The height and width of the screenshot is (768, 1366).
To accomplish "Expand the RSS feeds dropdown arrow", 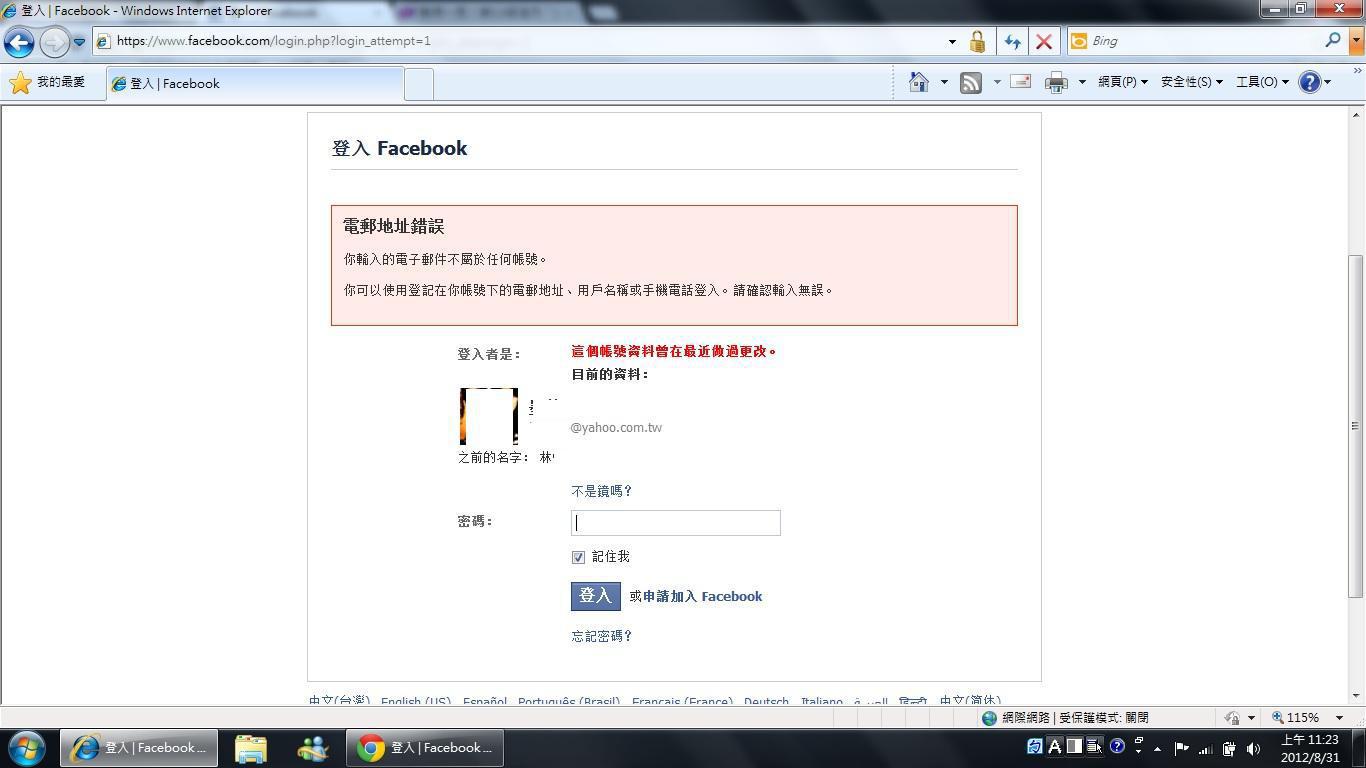I will click(996, 82).
